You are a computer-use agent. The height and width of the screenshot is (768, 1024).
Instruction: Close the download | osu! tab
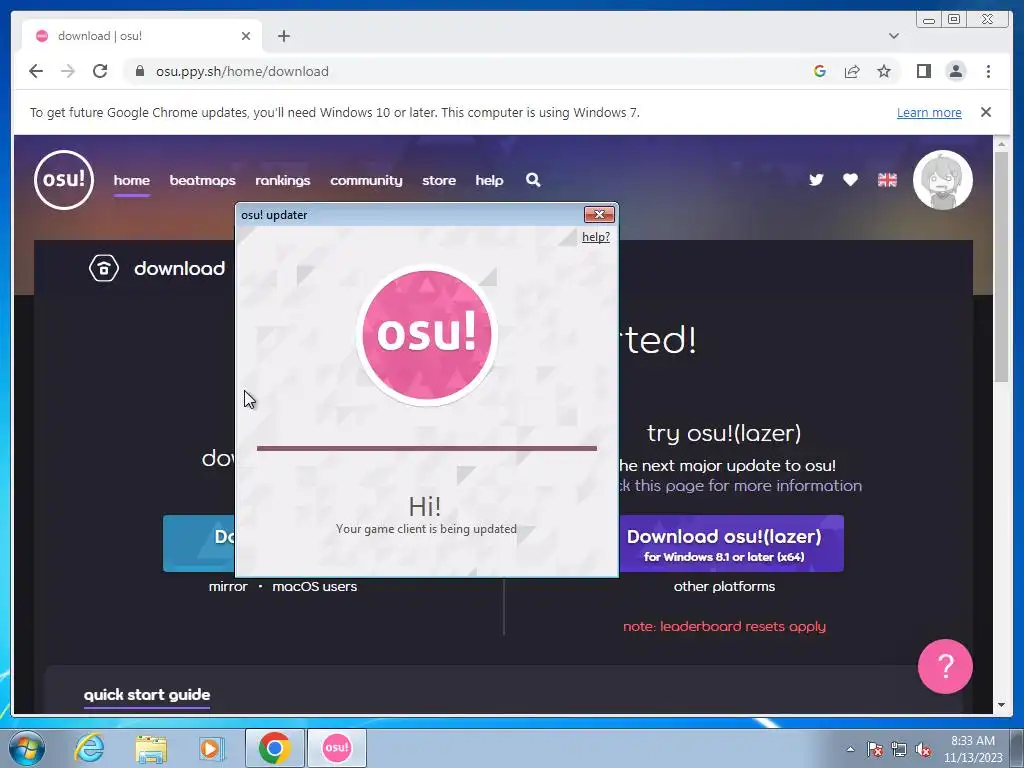[x=246, y=36]
